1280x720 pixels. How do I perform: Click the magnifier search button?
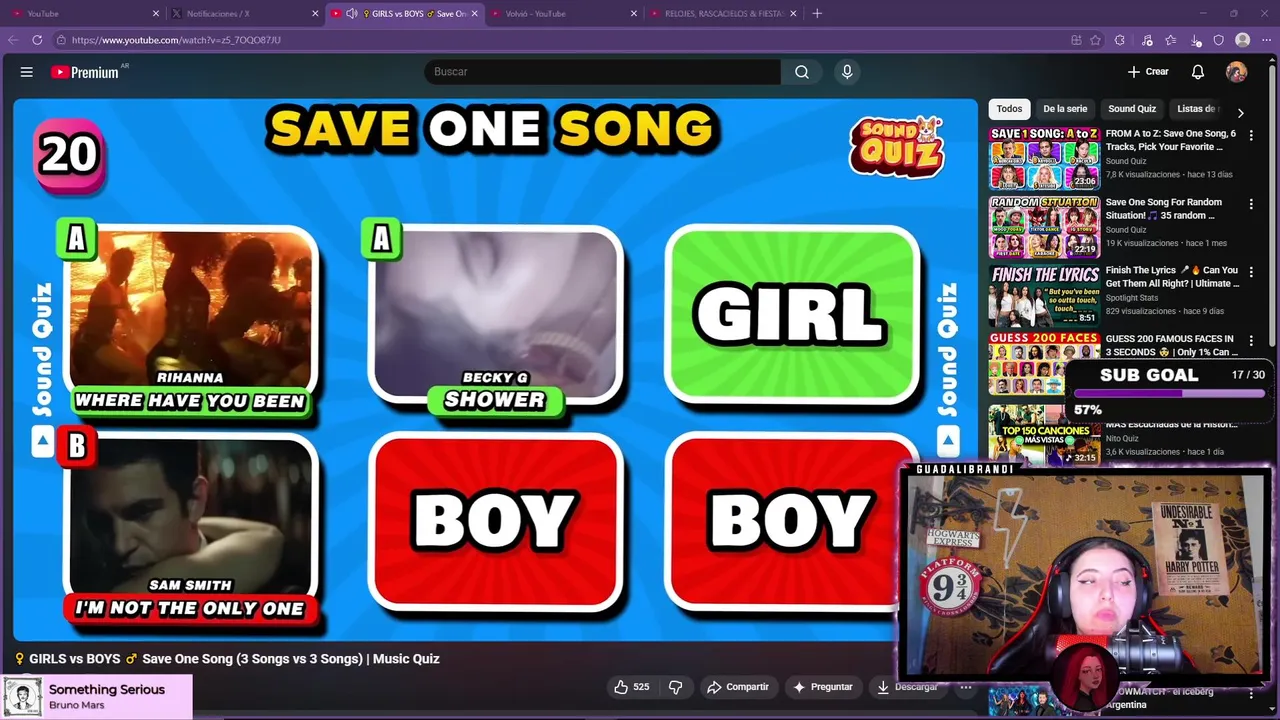point(802,72)
